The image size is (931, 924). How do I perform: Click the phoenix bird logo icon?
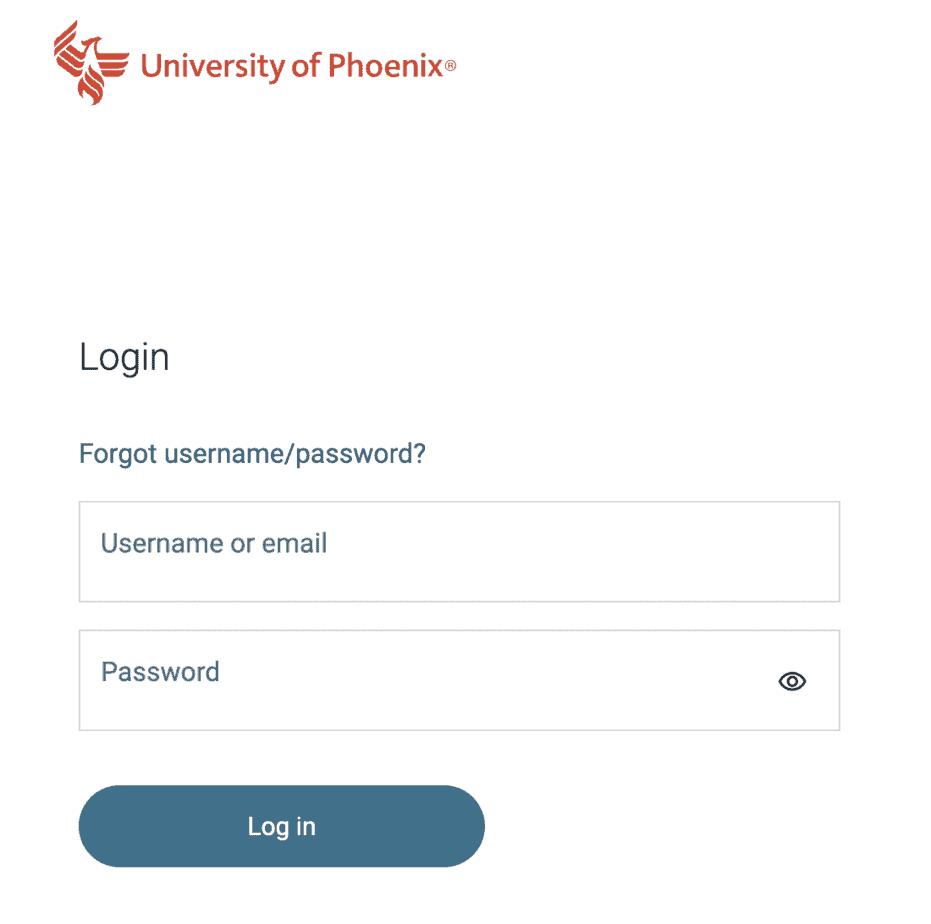point(91,62)
